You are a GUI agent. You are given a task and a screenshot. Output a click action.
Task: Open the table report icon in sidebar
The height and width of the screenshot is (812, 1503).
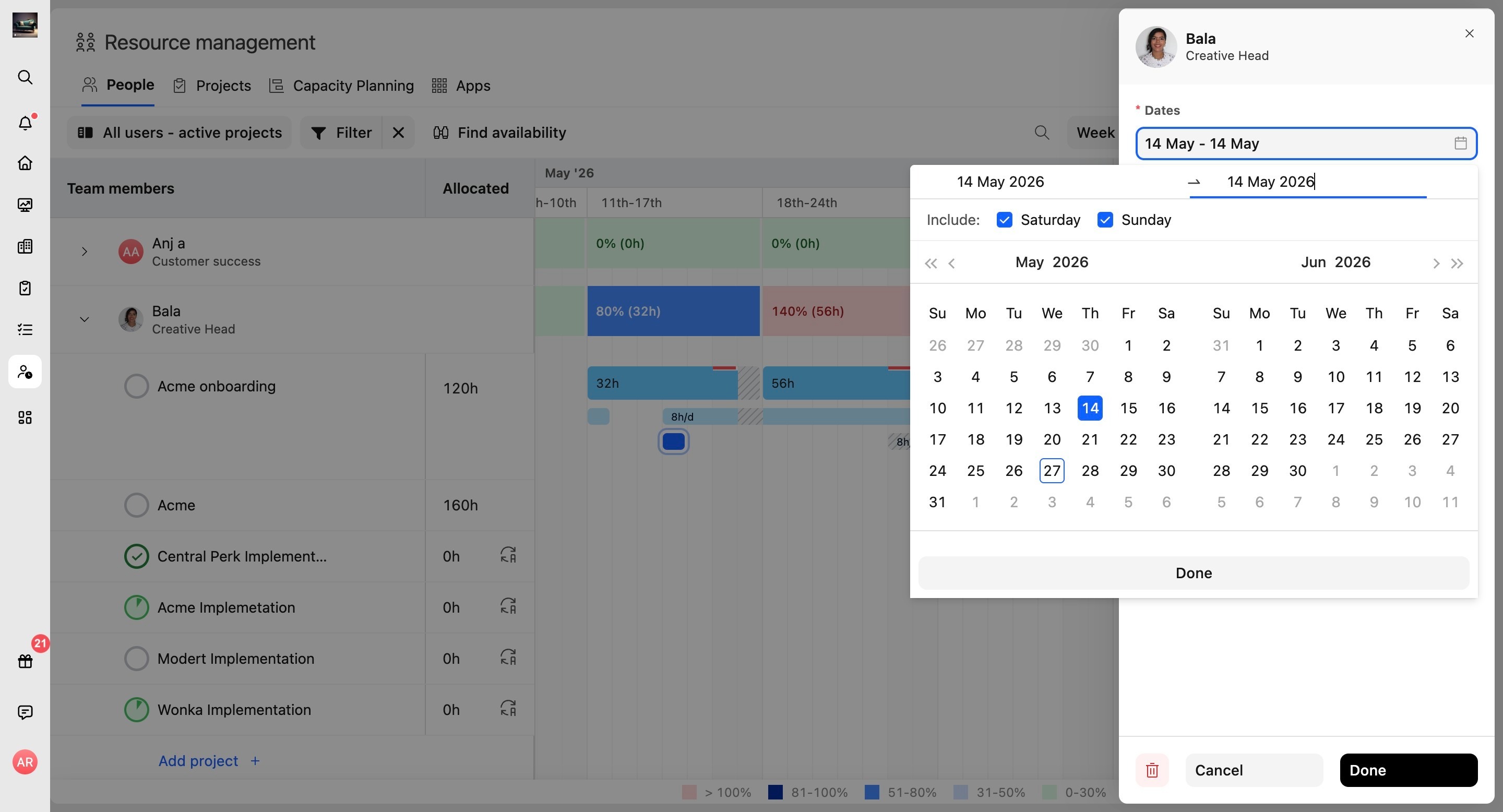(x=25, y=246)
